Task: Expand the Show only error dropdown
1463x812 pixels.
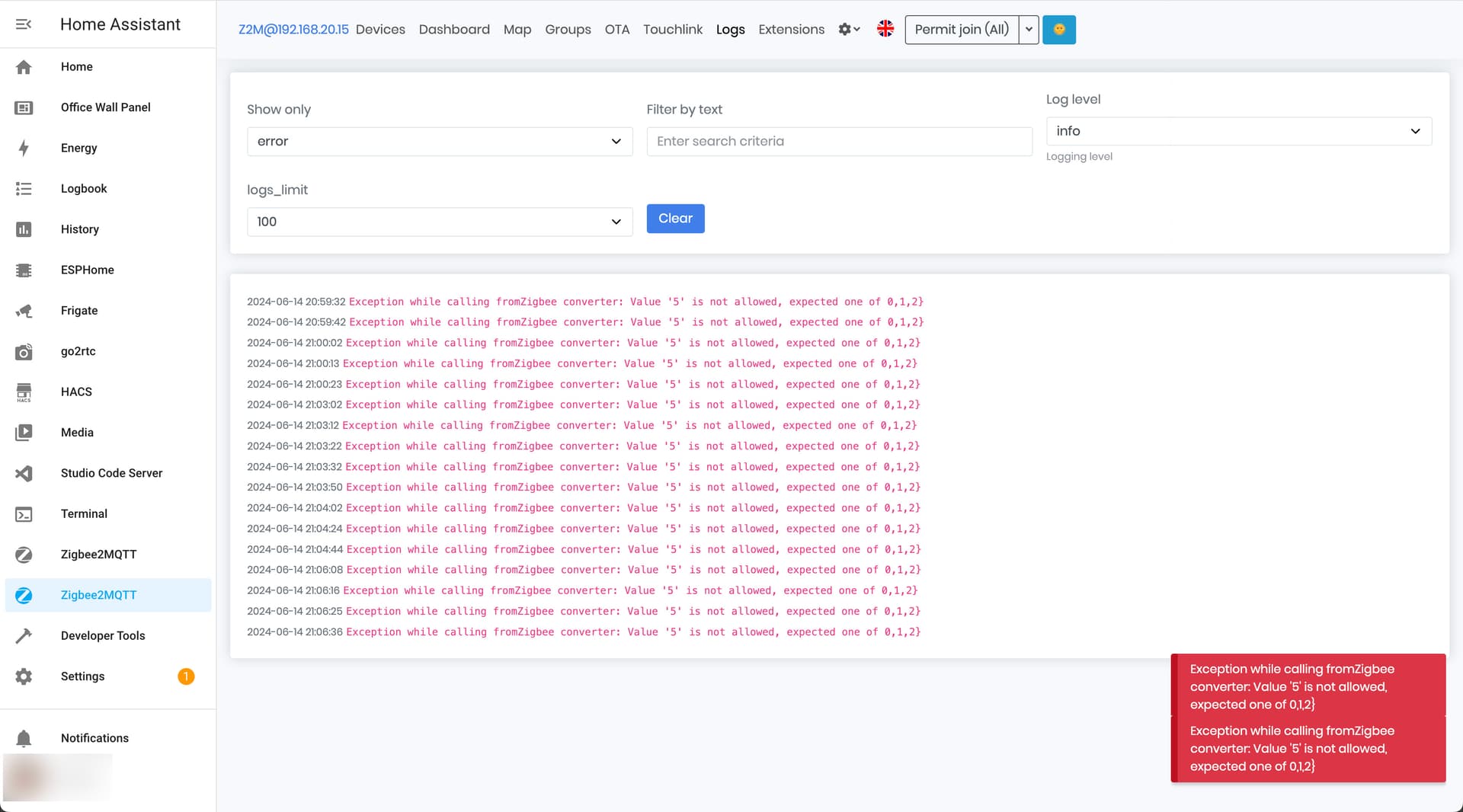Action: [440, 142]
